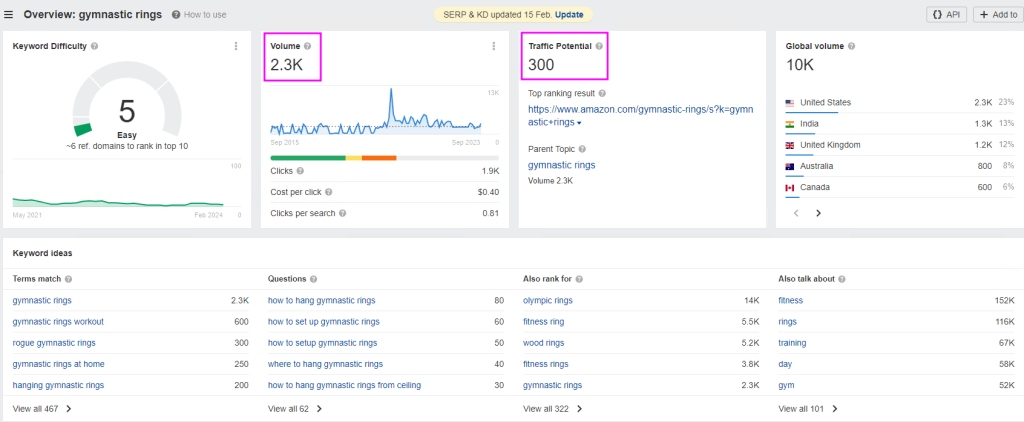Click the API button
This screenshot has height=422, width=1024.
pos(946,15)
